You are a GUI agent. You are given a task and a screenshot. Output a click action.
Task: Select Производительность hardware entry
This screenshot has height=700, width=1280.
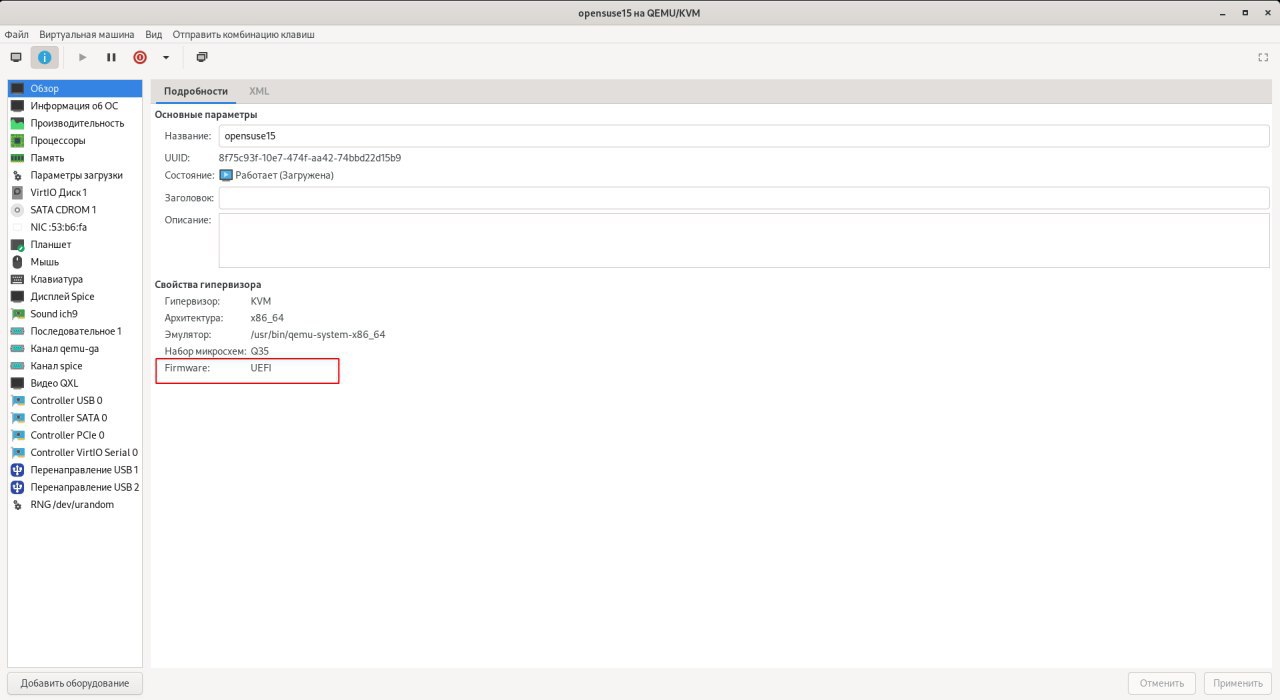coord(75,123)
